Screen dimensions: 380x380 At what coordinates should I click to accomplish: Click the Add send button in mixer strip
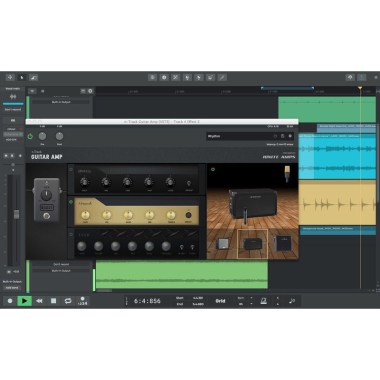[12, 287]
